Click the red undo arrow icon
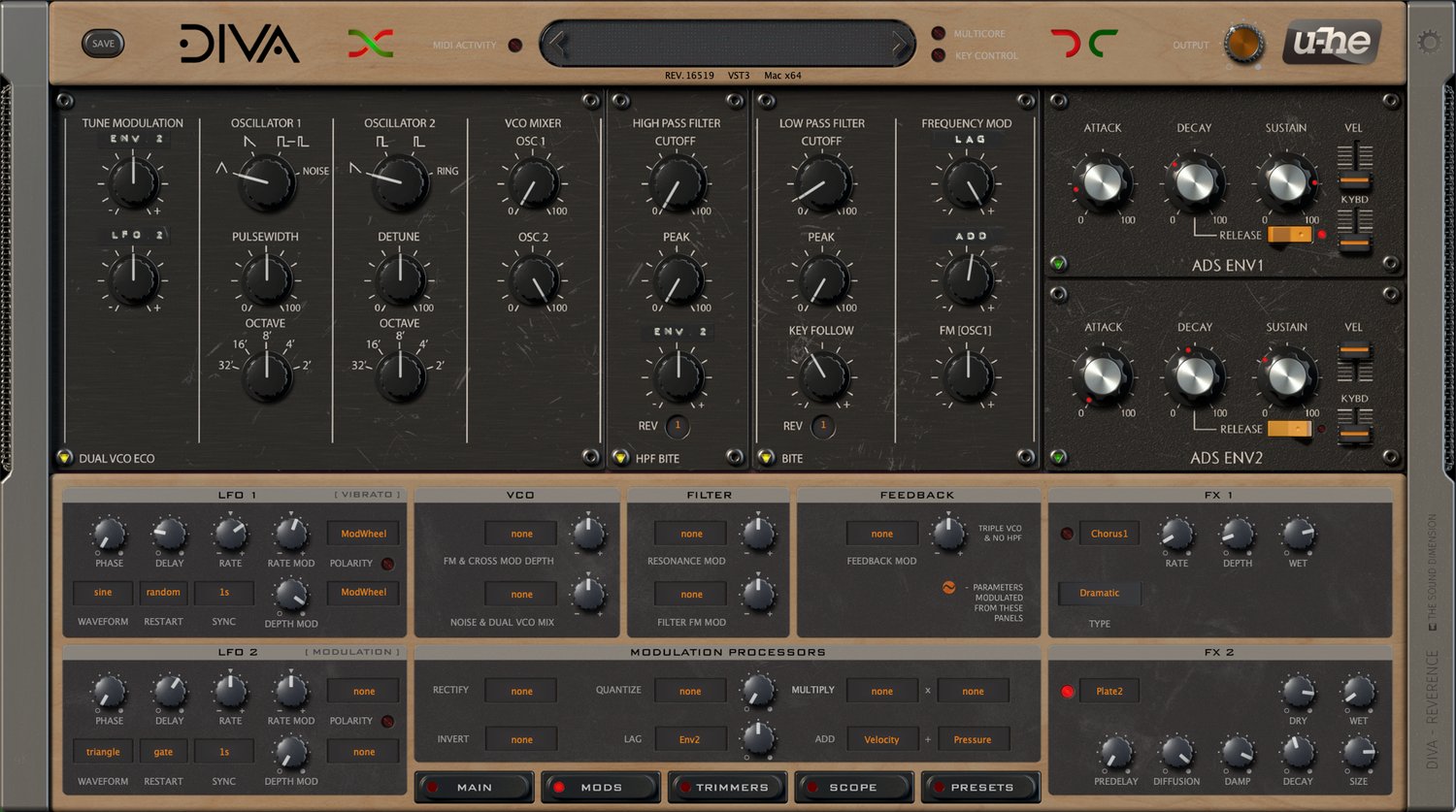Image resolution: width=1456 pixels, height=812 pixels. (x=1065, y=44)
